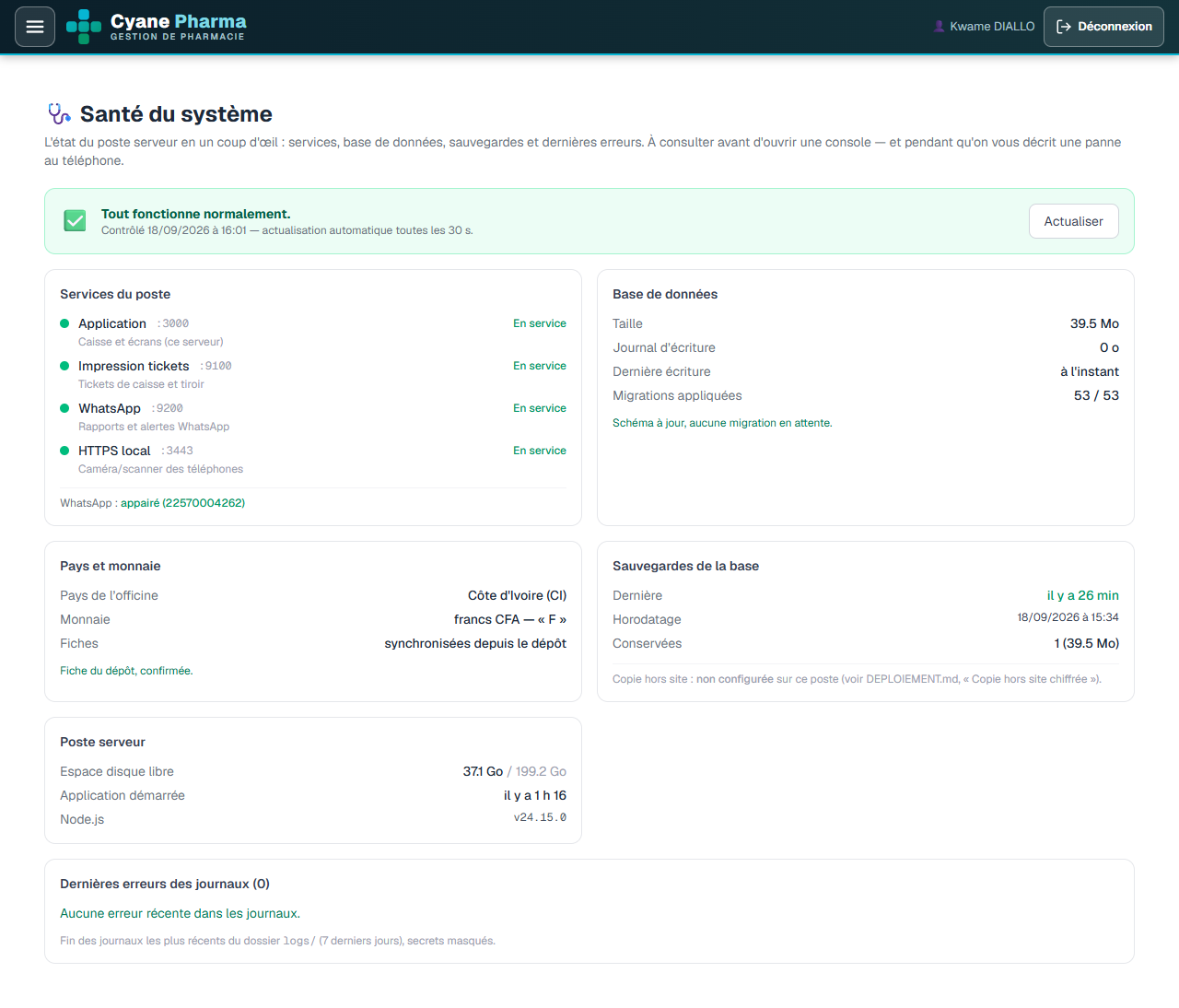Click the Cyane Pharma cross logo
Image resolution: width=1179 pixels, height=1008 pixels.
point(84,27)
